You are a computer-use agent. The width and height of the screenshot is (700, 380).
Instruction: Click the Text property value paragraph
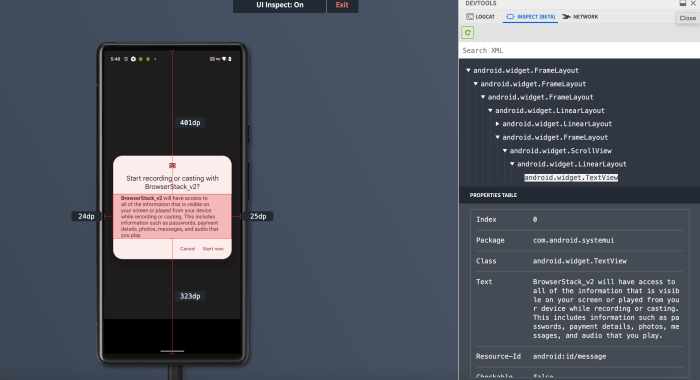606,309
